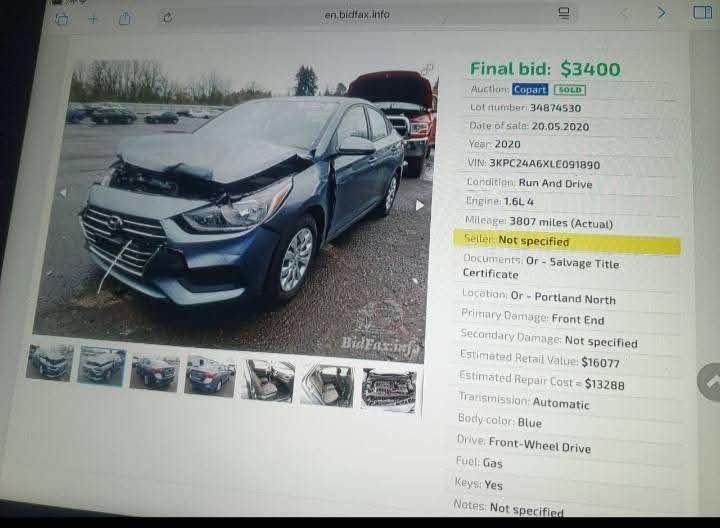Viewport: 720px width, 528px height.
Task: Toggle the sidebar icon at top right
Action: pos(702,12)
